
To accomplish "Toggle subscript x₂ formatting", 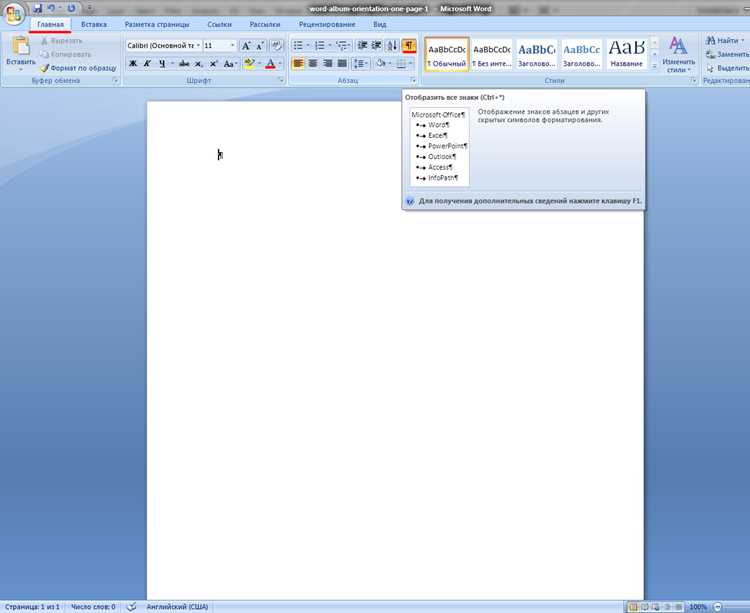I will [199, 63].
